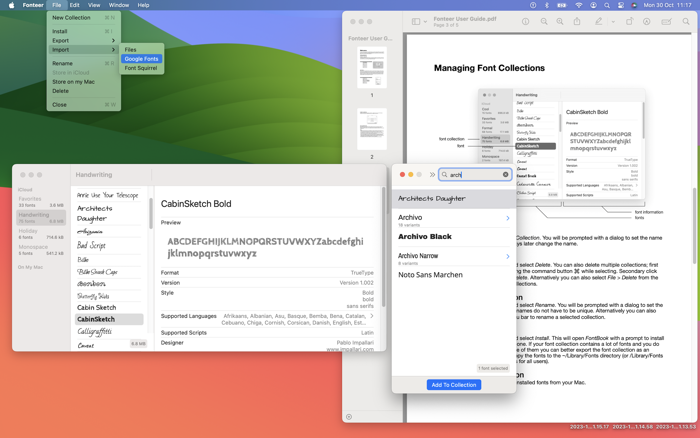700x438 pixels.
Task: Open the Fonteer application menu
Action: (x=33, y=5)
